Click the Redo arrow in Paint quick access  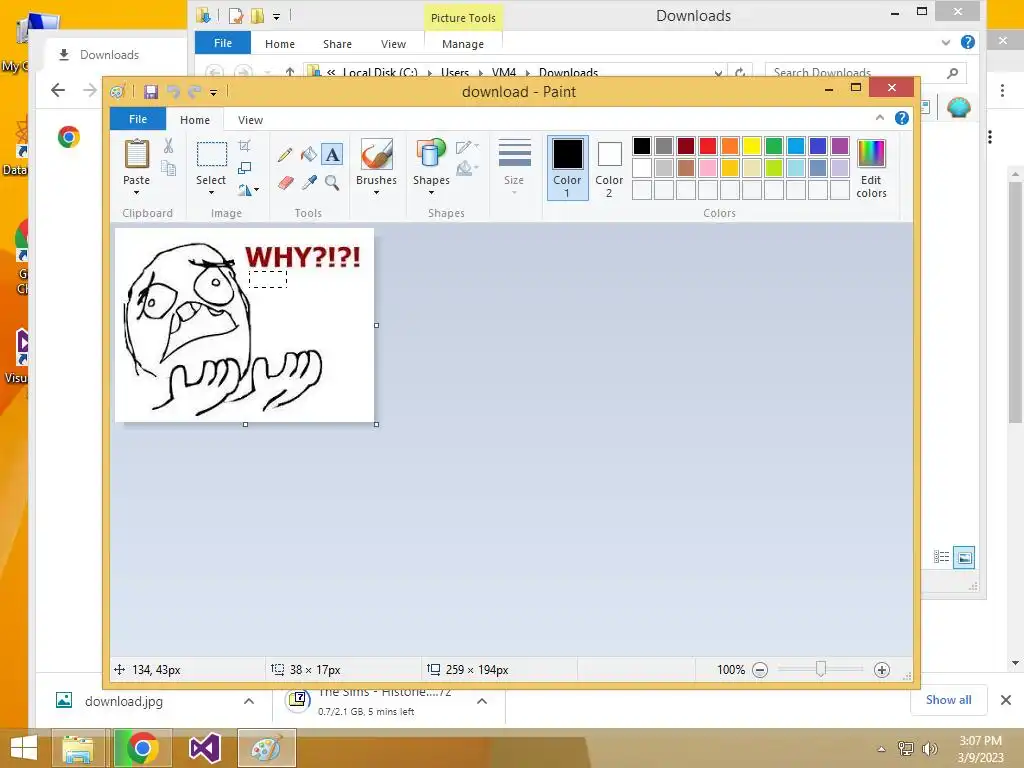coord(194,92)
